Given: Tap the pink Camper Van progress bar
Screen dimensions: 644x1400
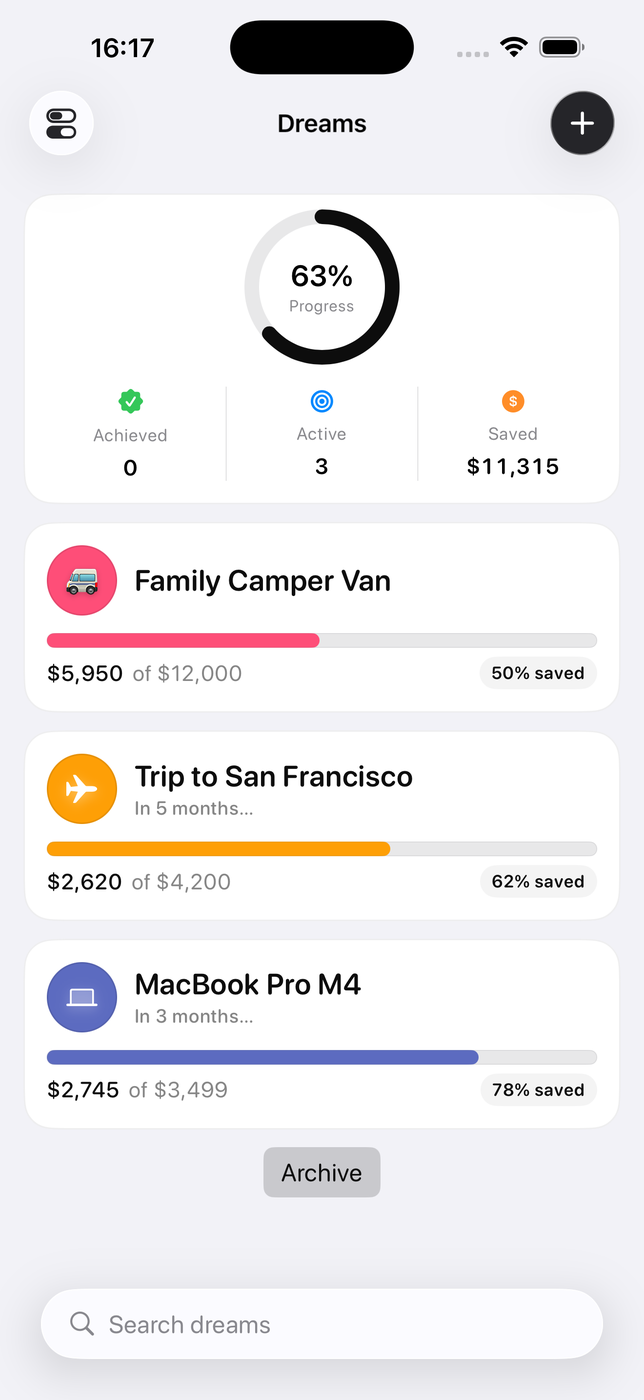Looking at the screenshot, I should tap(183, 640).
